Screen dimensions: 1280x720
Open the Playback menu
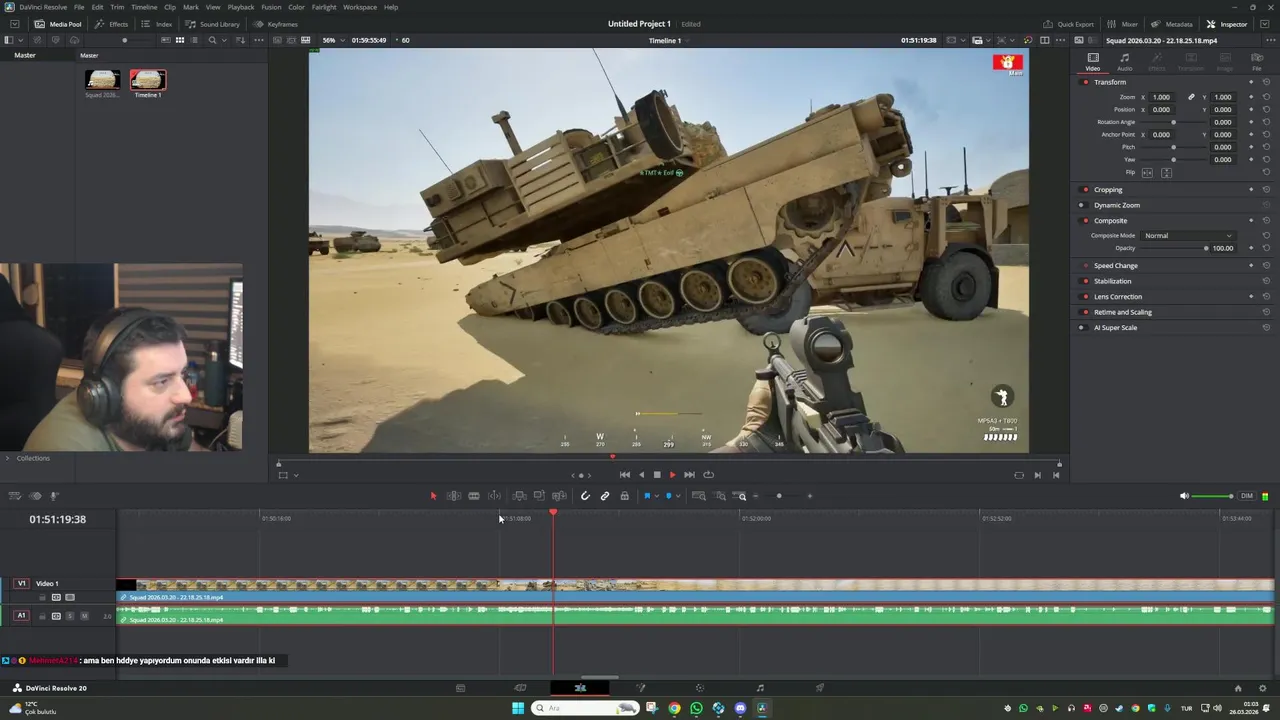(x=241, y=7)
